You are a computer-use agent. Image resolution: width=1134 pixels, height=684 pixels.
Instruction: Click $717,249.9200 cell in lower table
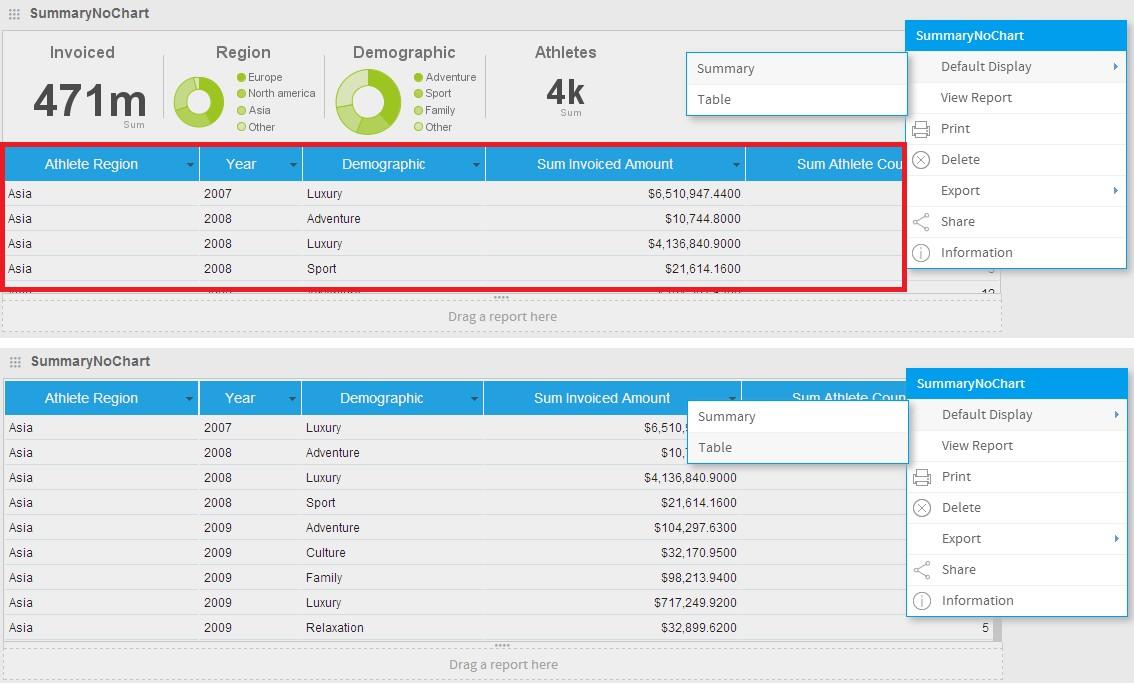pyautogui.click(x=695, y=603)
